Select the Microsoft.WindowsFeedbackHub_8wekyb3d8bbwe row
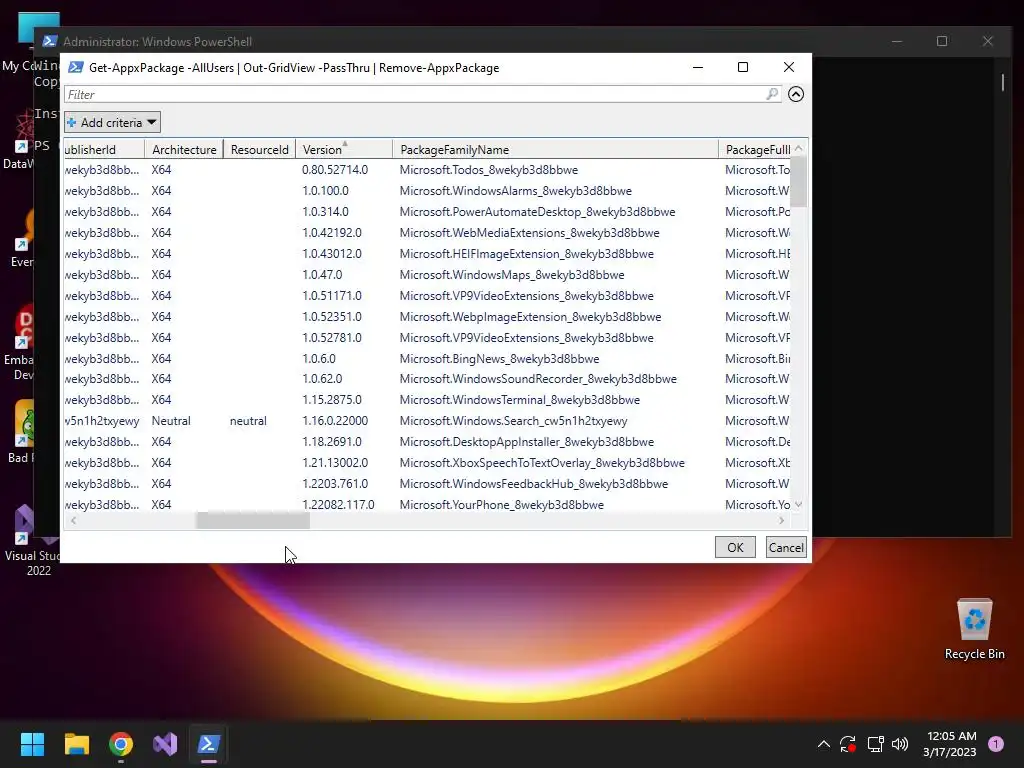 click(427, 484)
